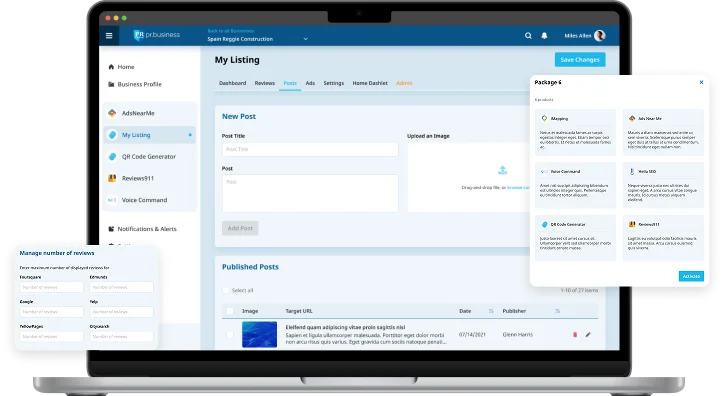Switch to the Settings tab

(333, 83)
